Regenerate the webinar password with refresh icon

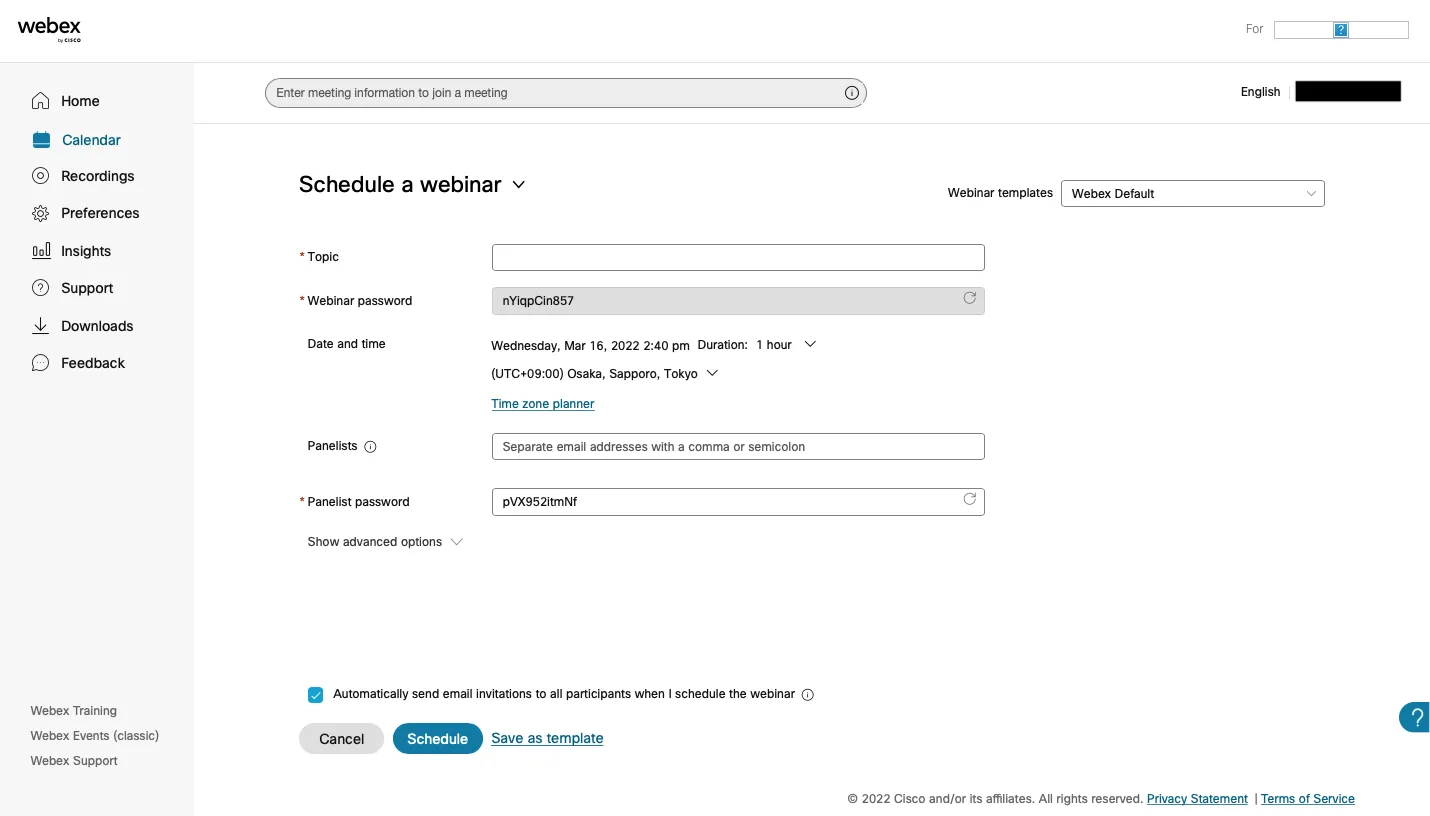(969, 298)
